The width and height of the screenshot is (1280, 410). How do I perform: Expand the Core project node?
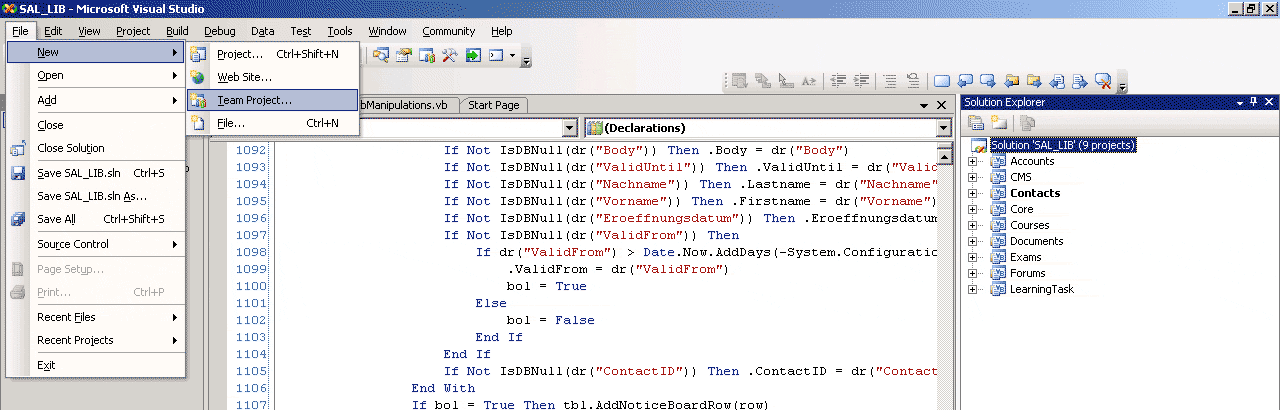973,209
